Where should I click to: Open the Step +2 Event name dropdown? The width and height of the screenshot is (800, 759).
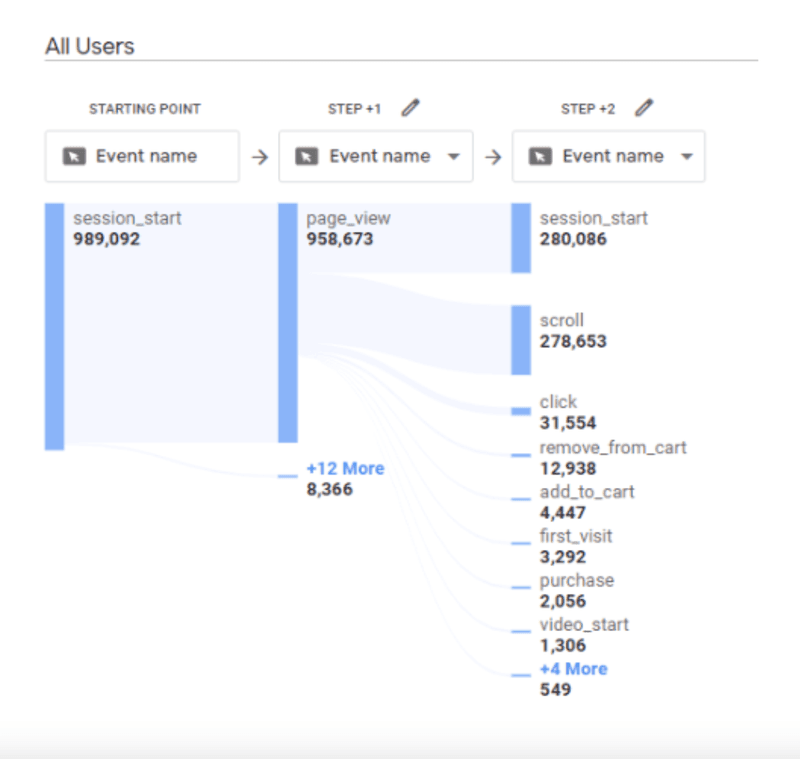685,156
